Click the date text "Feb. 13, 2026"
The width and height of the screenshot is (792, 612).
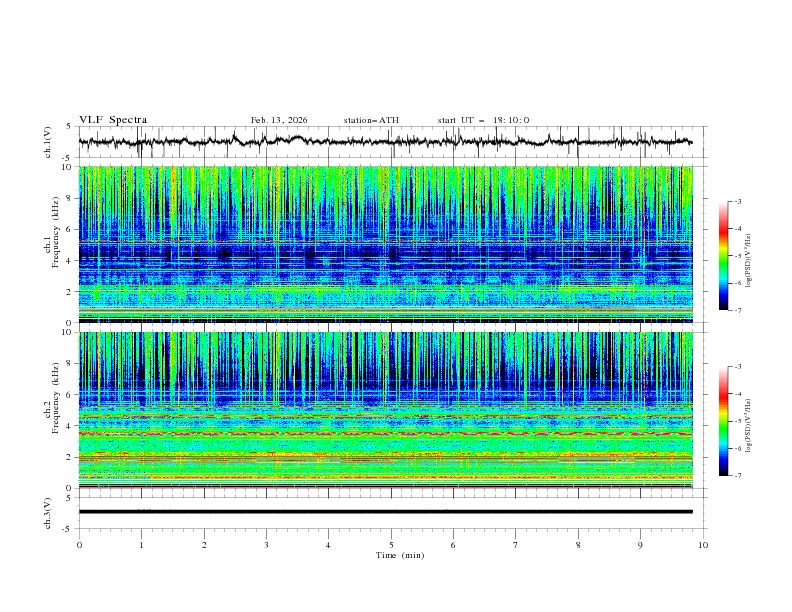pos(279,120)
